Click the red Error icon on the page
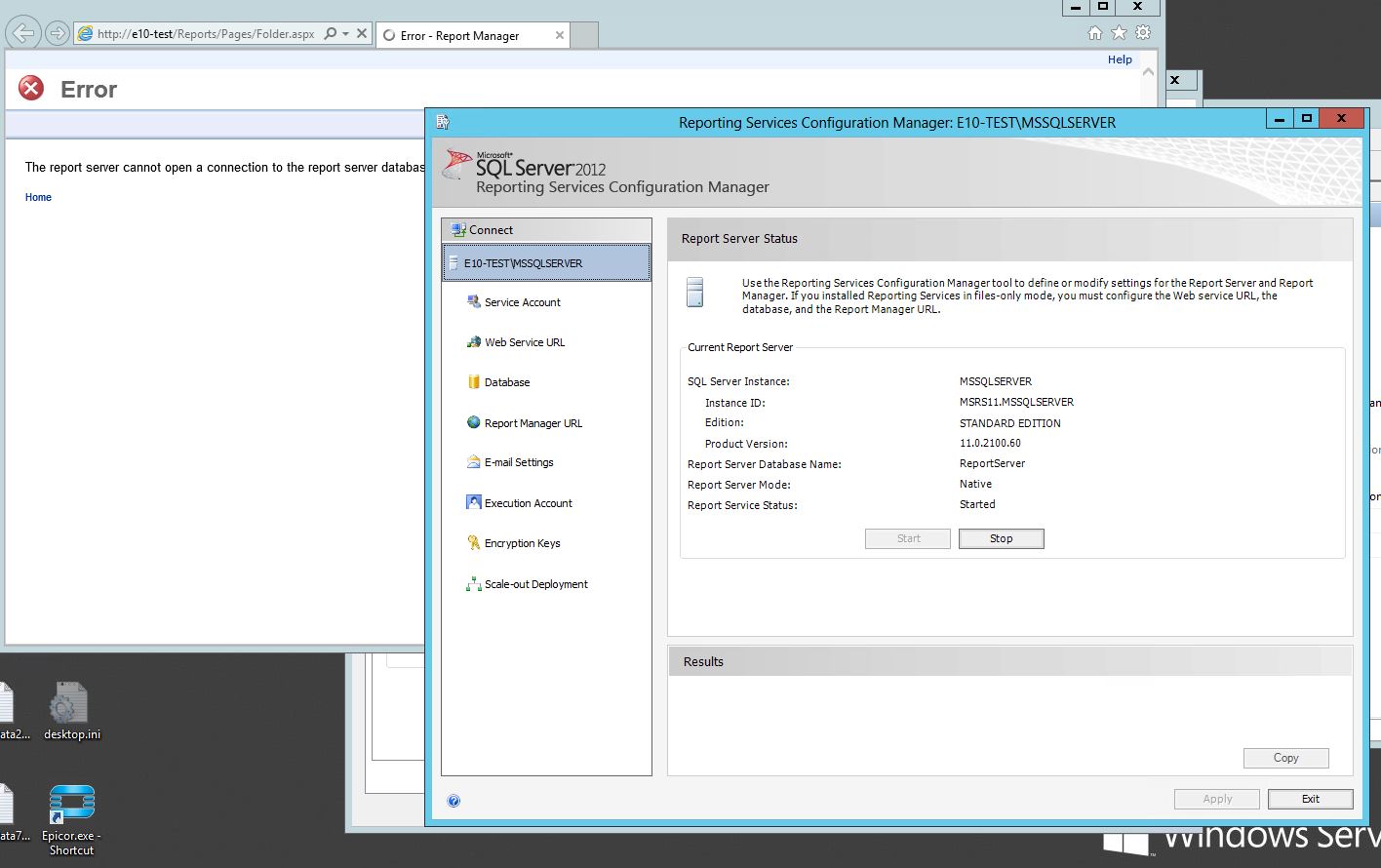 pyautogui.click(x=31, y=89)
